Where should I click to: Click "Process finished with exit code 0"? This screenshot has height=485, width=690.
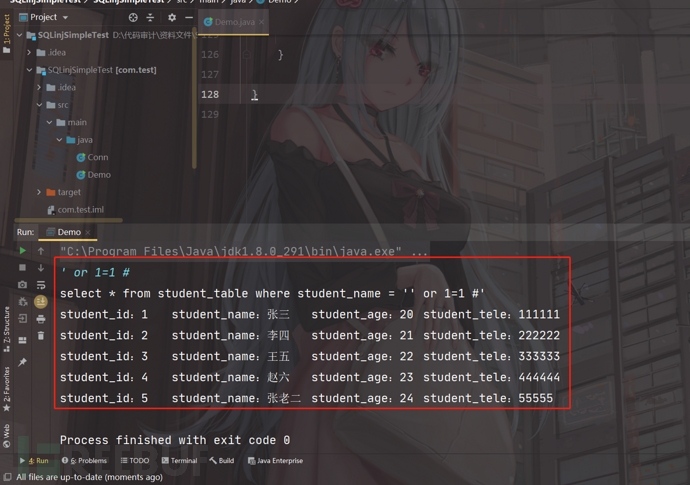[x=175, y=440]
